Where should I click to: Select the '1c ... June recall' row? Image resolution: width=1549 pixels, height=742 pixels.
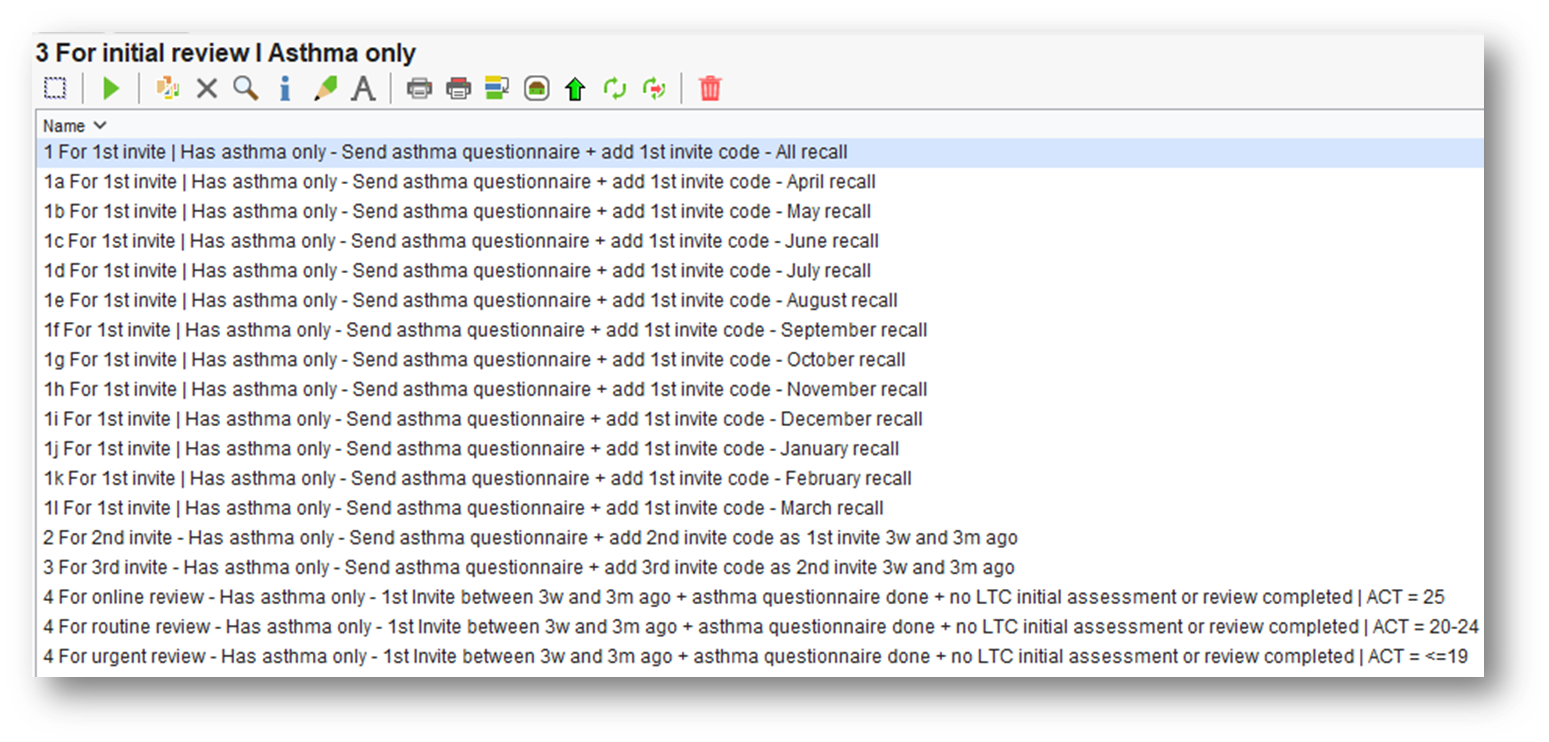[x=760, y=241]
